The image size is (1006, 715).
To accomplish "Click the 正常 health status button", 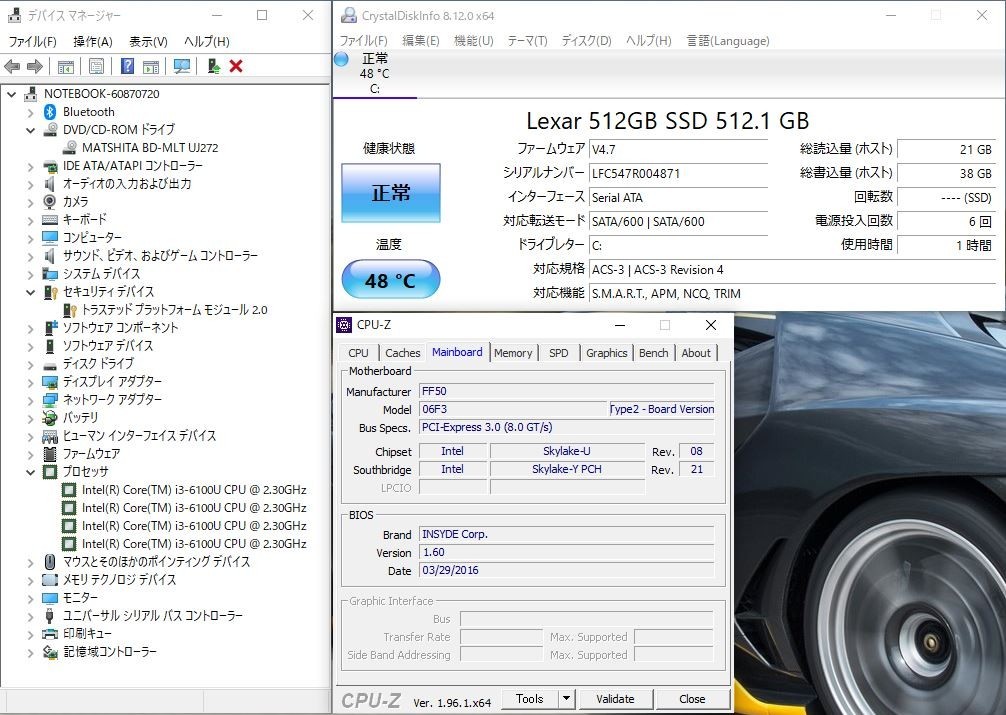I will [391, 193].
